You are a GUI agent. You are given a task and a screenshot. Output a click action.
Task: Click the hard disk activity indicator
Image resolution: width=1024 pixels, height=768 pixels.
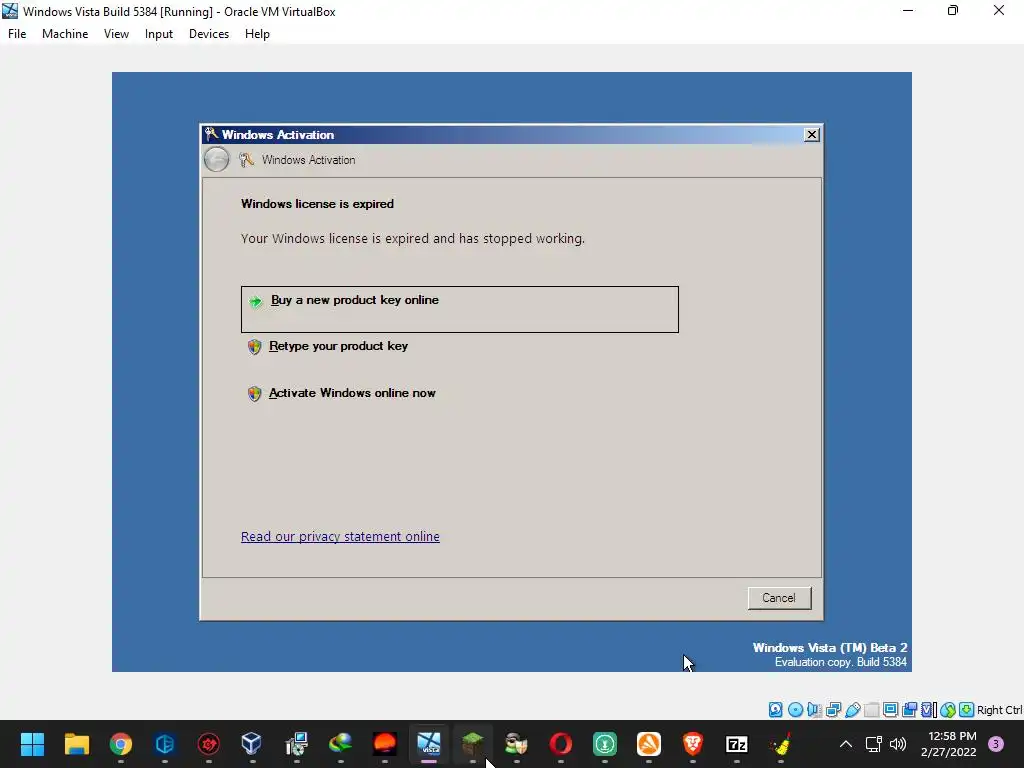click(x=775, y=710)
